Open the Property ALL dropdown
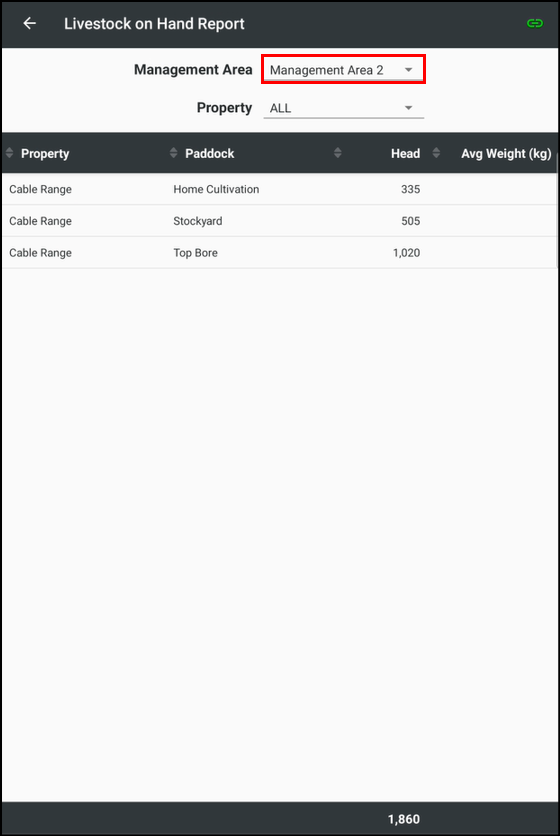This screenshot has height=836, width=560. tap(343, 108)
